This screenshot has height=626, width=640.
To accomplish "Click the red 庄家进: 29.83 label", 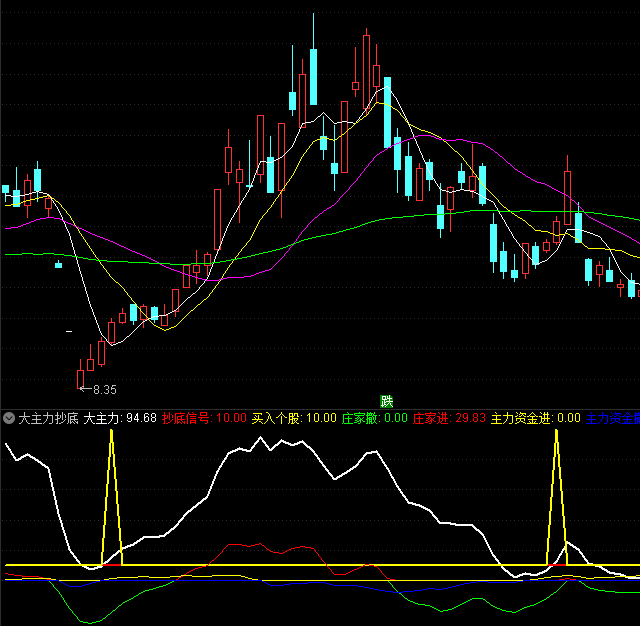I will pyautogui.click(x=449, y=418).
